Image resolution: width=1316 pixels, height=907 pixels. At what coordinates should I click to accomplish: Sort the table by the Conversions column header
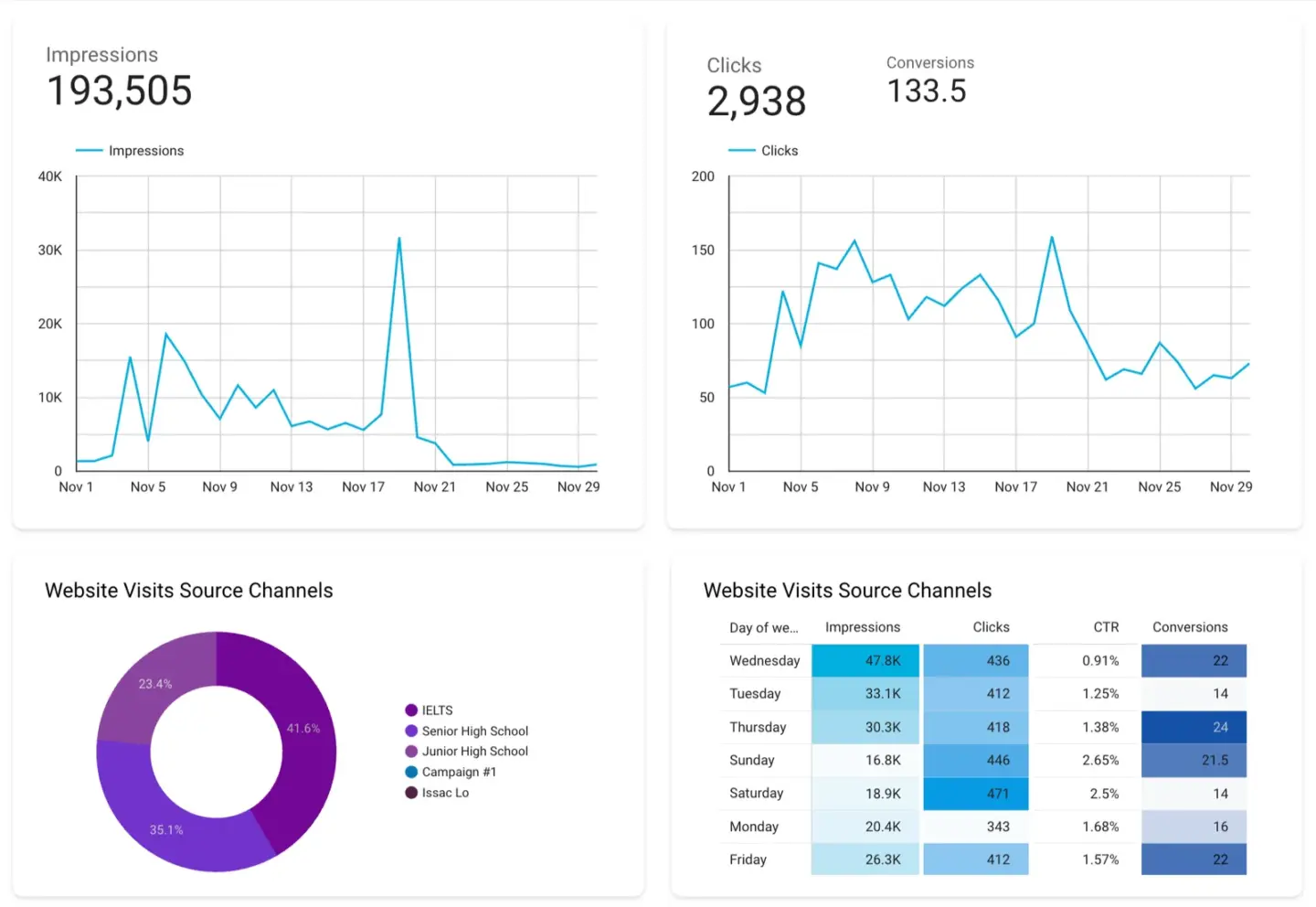1189,627
